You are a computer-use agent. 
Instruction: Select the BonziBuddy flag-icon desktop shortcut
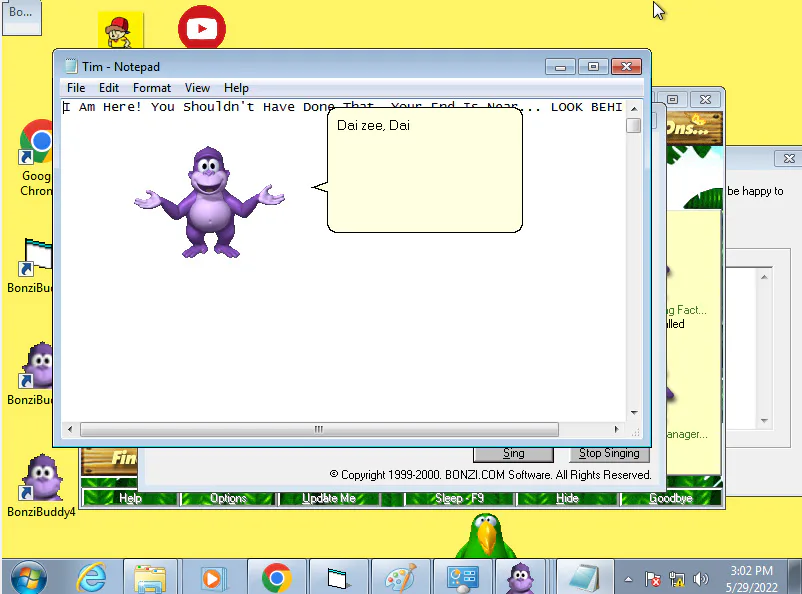tap(32, 266)
